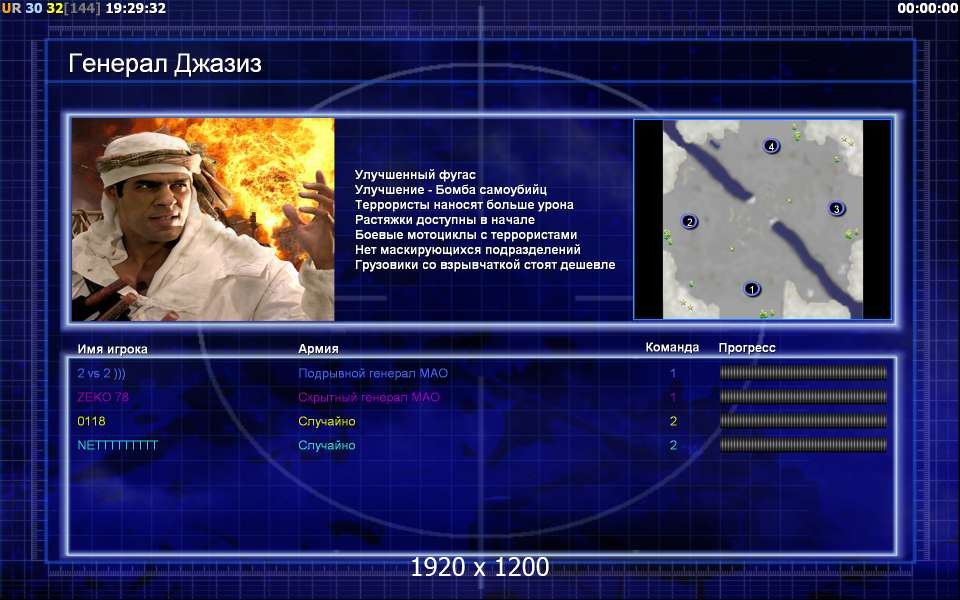The height and width of the screenshot is (600, 960).
Task: Click 'Улучшение - Бомба самоубийц' line
Action: click(x=451, y=190)
